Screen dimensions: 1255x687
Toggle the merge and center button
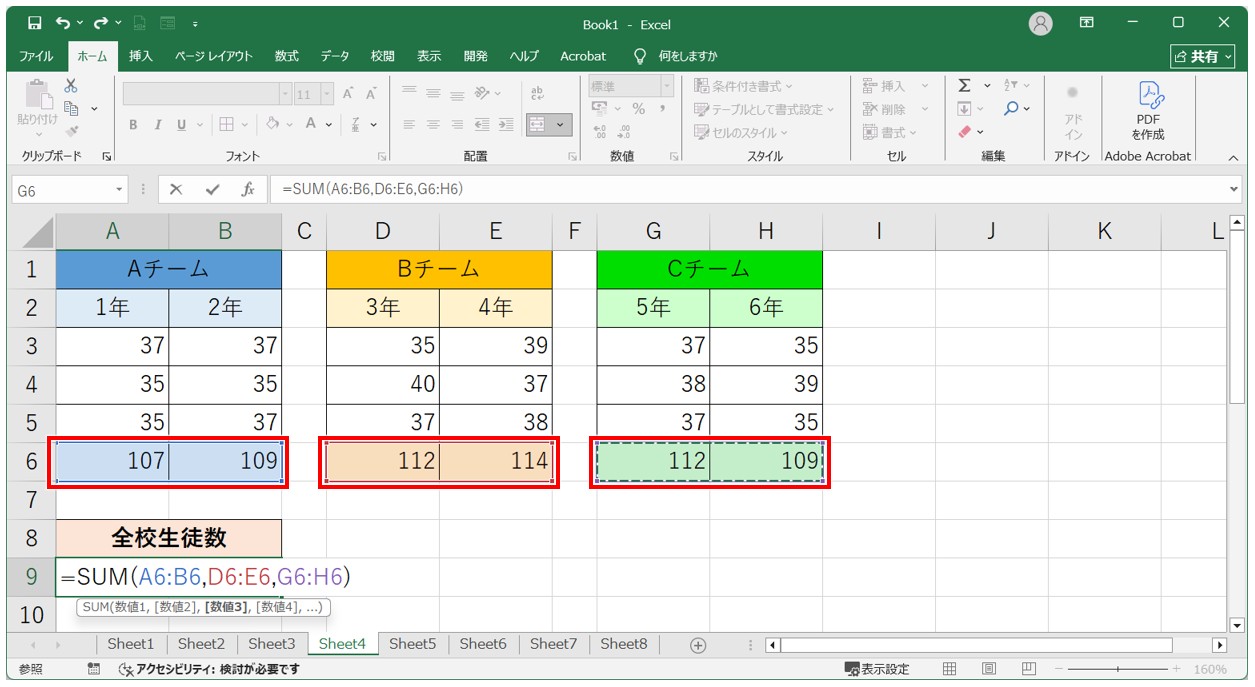pyautogui.click(x=538, y=125)
